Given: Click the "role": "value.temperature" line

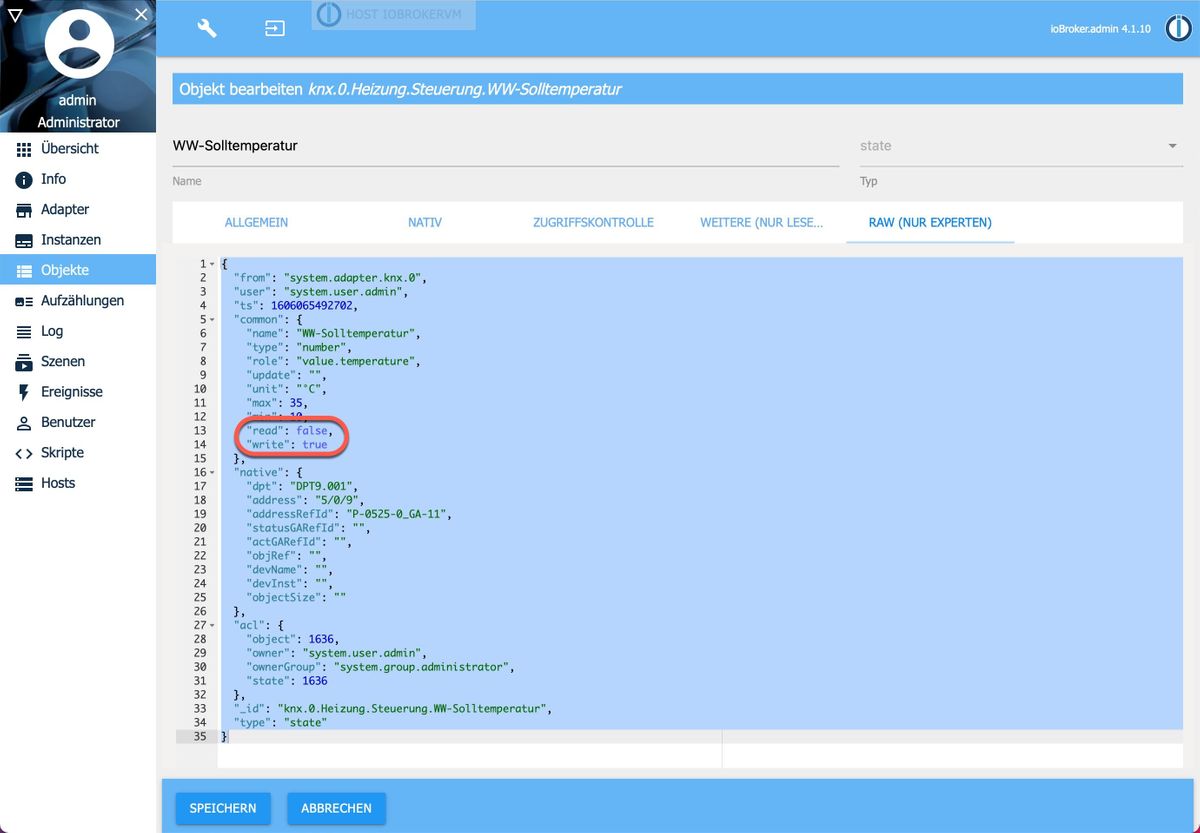Looking at the screenshot, I should (x=335, y=361).
